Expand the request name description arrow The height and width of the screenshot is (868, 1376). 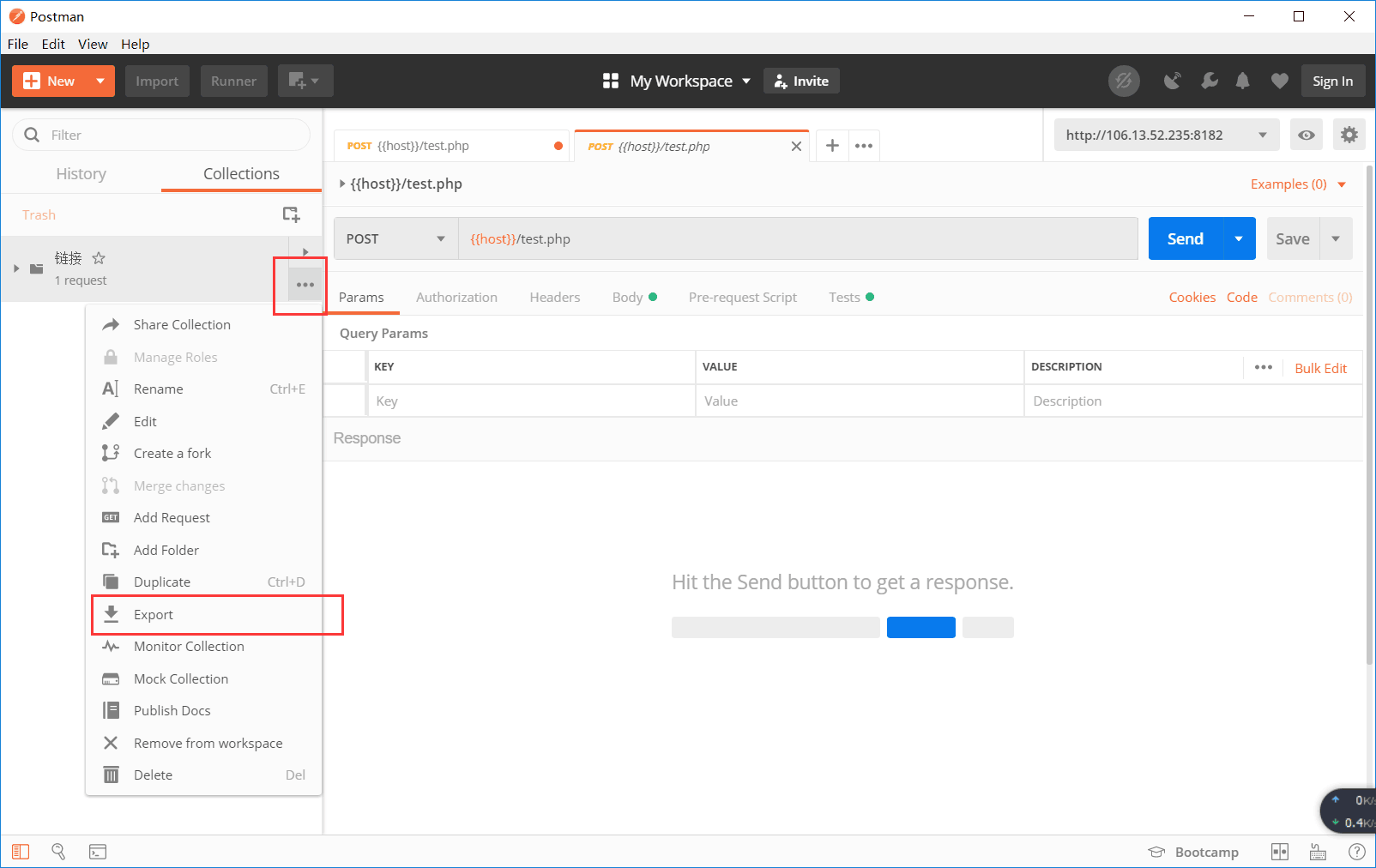[342, 184]
